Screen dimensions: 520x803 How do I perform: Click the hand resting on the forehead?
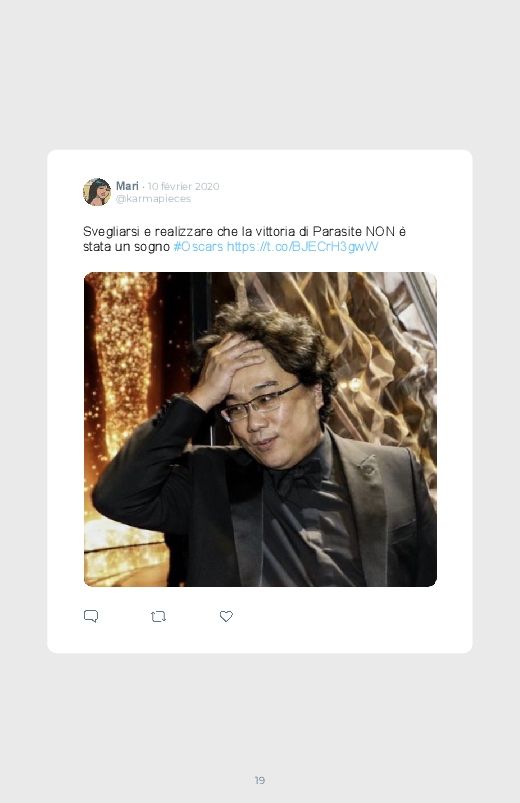pos(228,369)
